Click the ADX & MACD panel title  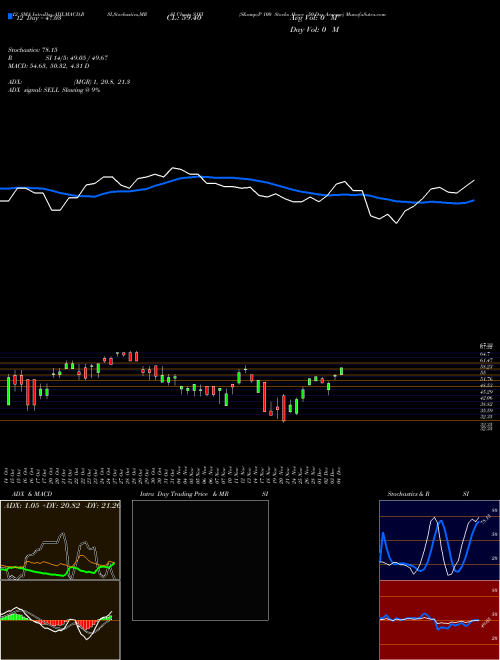32,494
